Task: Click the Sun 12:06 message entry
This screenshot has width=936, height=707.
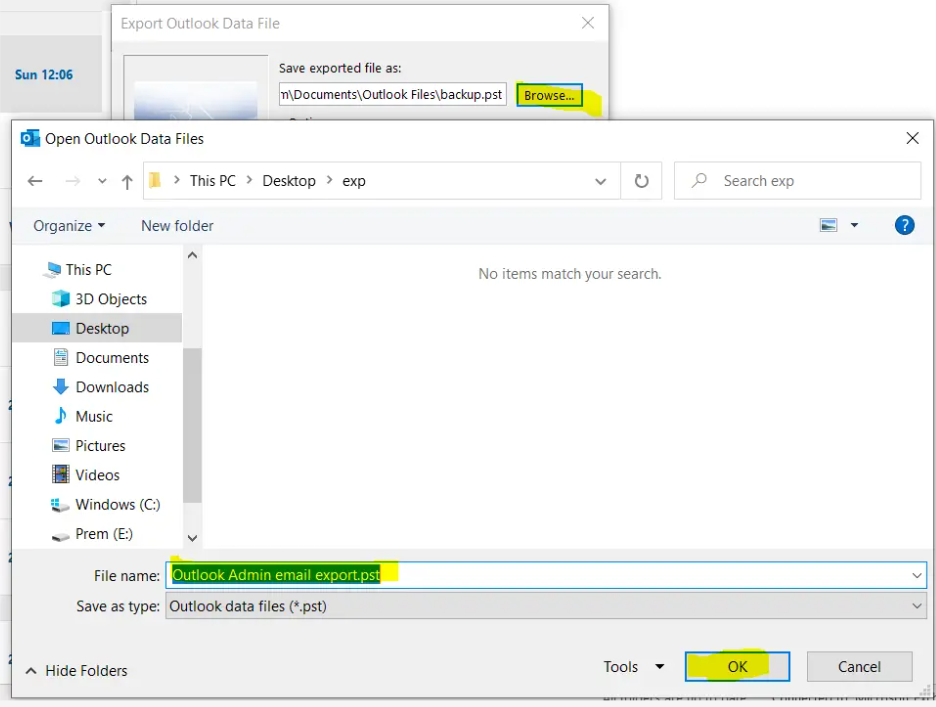Action: tap(51, 74)
